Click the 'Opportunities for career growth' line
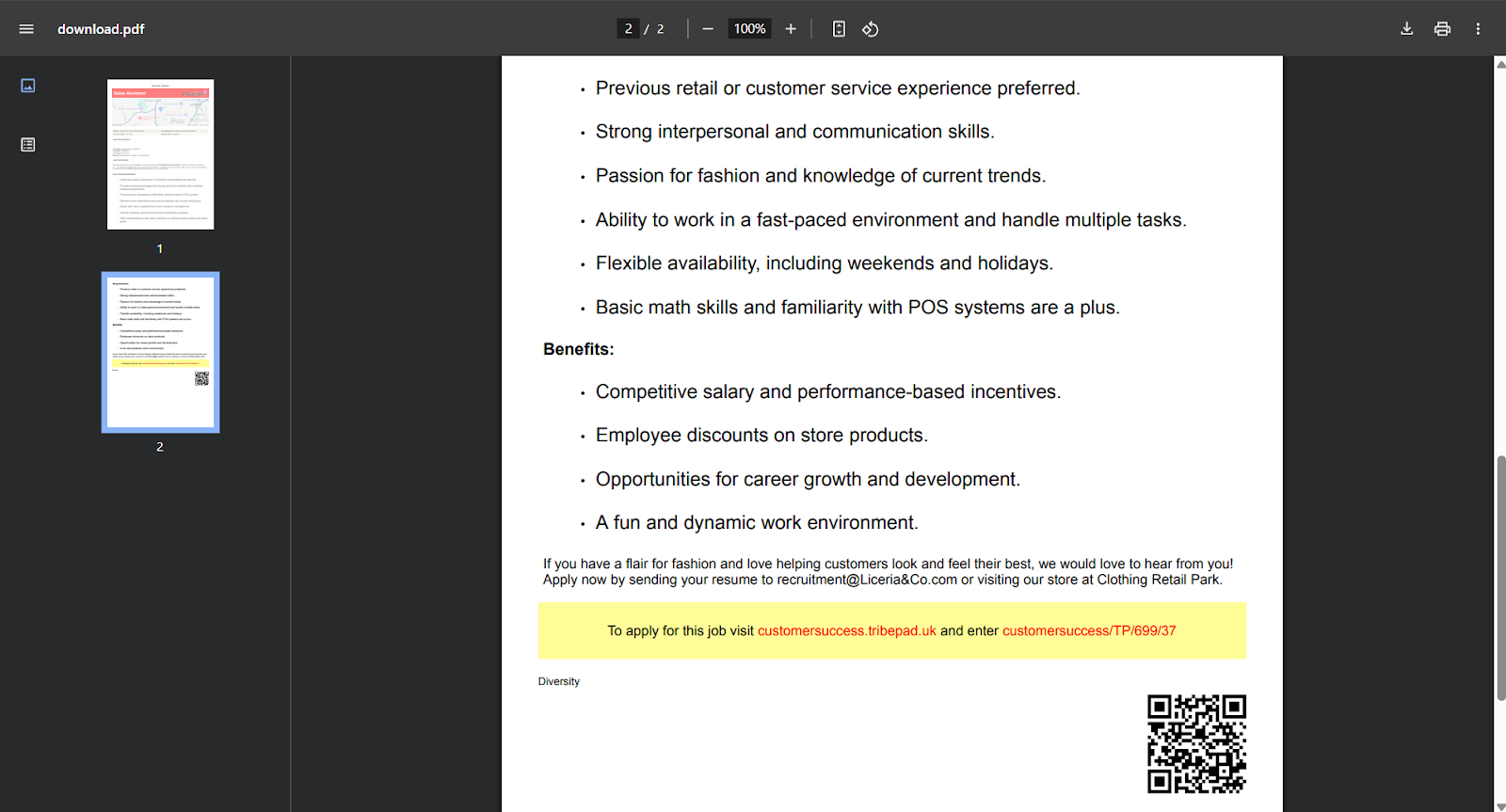The width and height of the screenshot is (1506, 812). (808, 480)
